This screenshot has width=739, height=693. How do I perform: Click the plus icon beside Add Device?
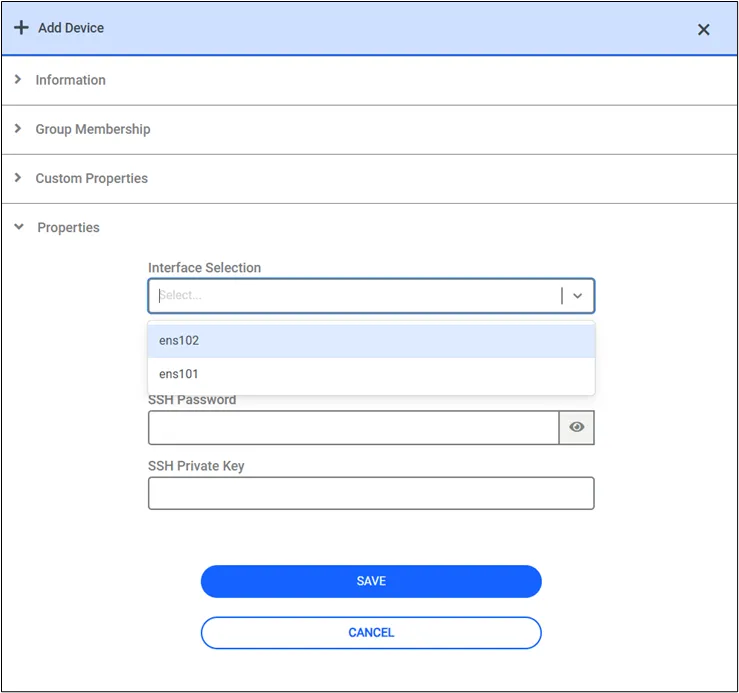click(21, 27)
